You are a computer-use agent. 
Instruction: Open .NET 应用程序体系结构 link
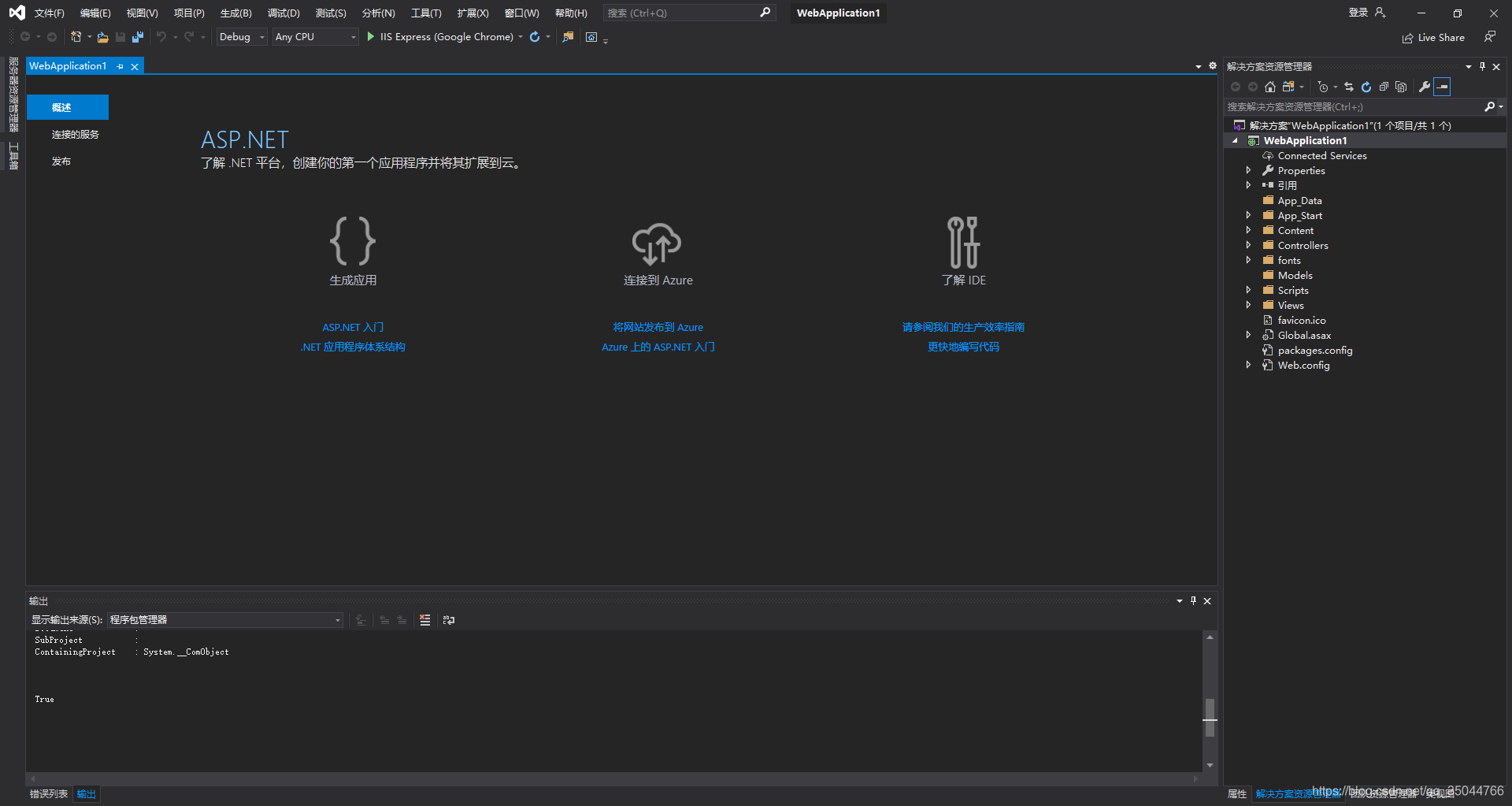point(353,347)
